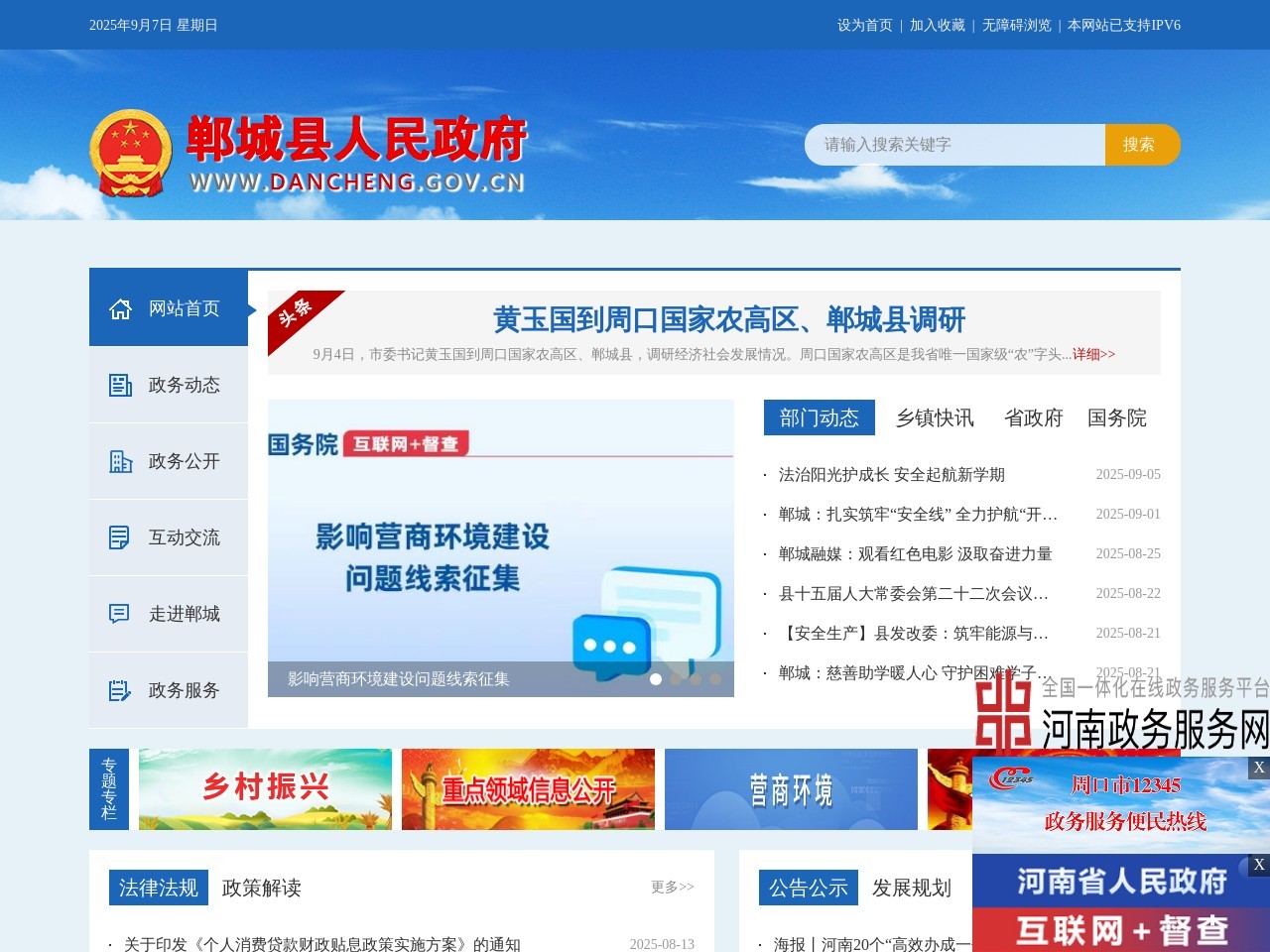The height and width of the screenshot is (952, 1270).
Task: Click inside the search keyword input box
Action: 952,145
